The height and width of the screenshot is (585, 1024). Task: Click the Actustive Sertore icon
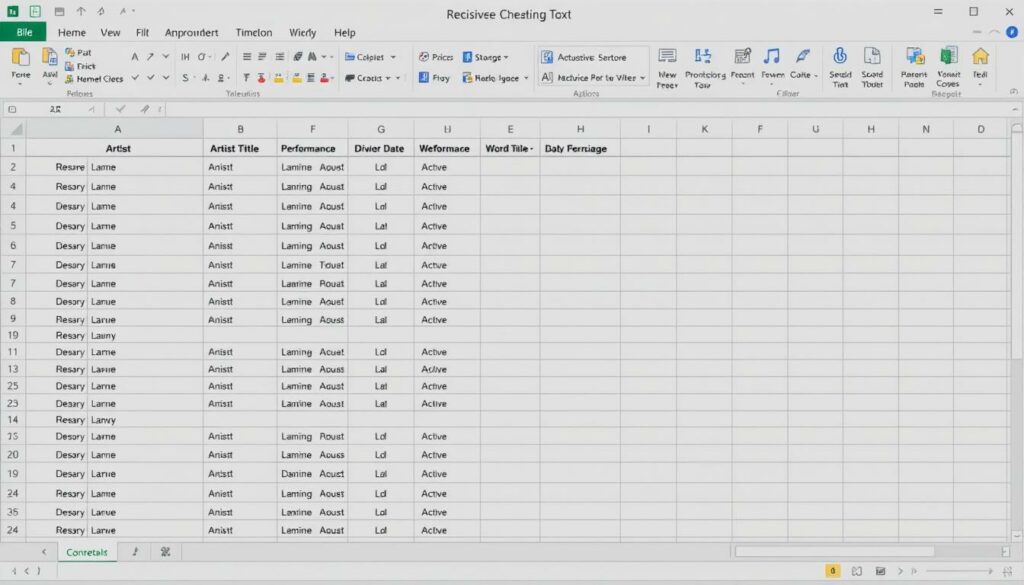click(x=547, y=57)
